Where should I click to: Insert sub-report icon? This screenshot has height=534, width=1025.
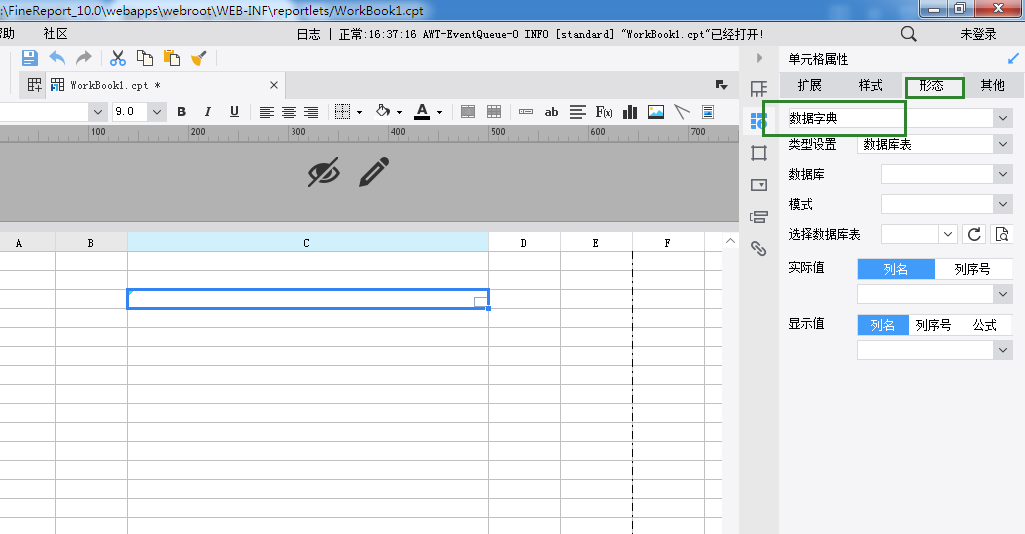coord(707,112)
